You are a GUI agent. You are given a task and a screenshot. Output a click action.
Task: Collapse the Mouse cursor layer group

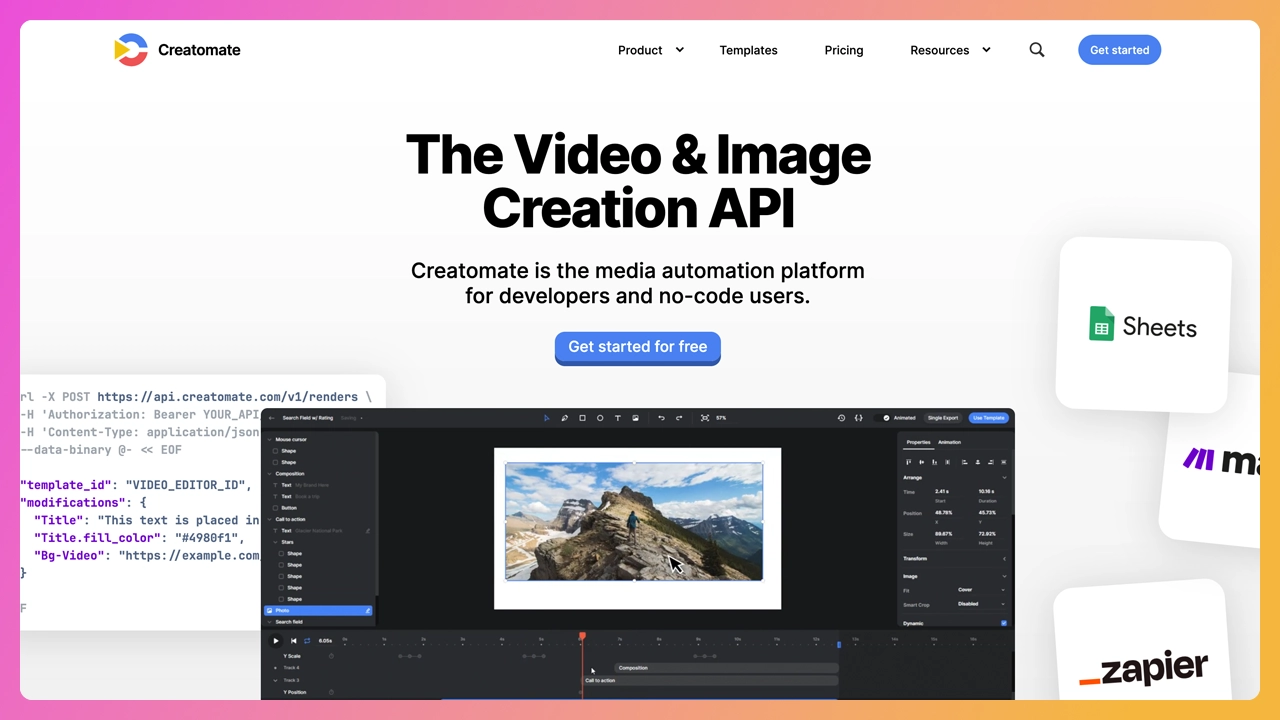[x=269, y=439]
